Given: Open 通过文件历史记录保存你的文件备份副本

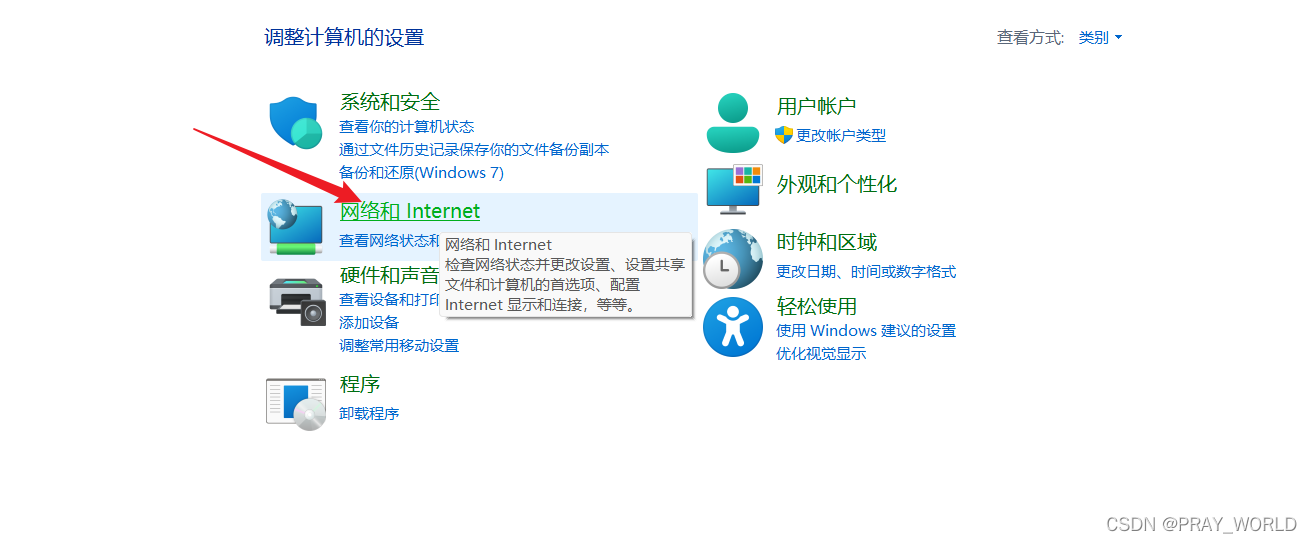Looking at the screenshot, I should 474,150.
